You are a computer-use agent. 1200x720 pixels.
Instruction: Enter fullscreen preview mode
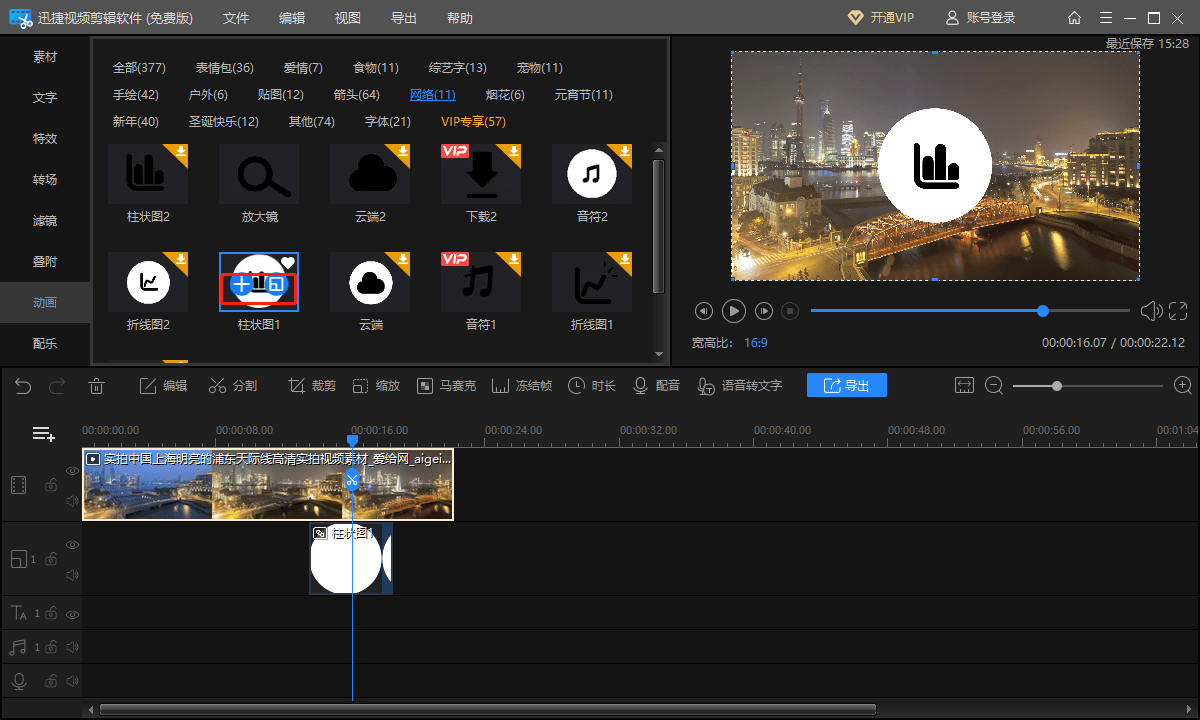coord(1178,311)
